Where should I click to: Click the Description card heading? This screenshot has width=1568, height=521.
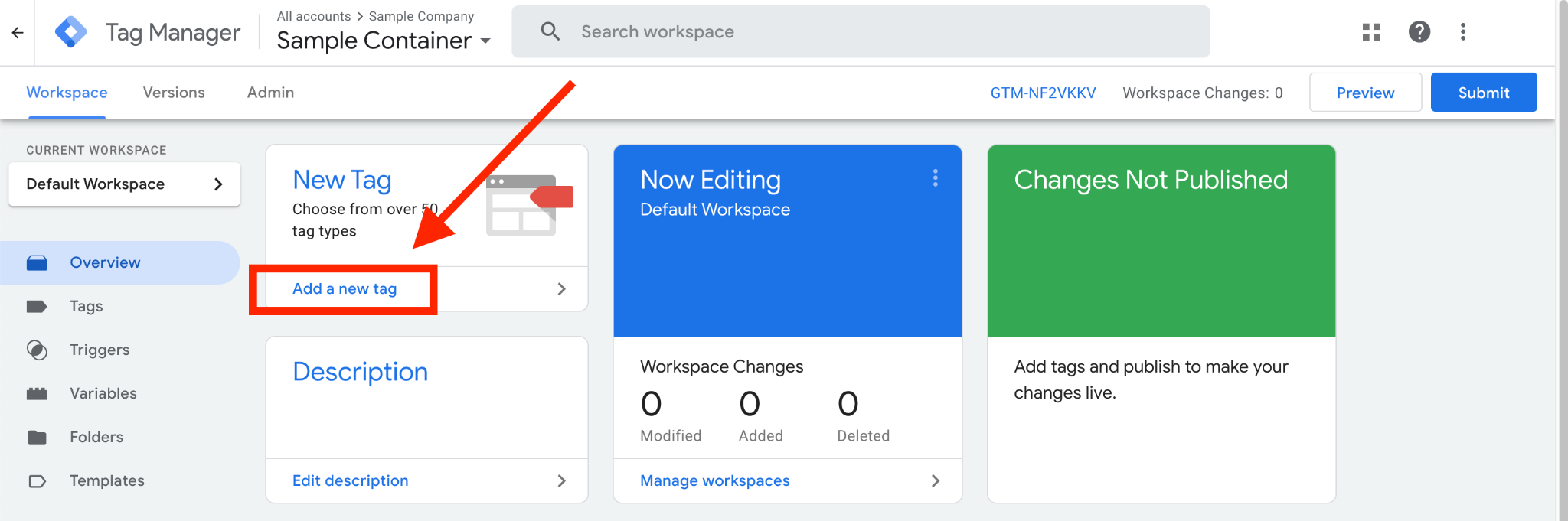361,372
